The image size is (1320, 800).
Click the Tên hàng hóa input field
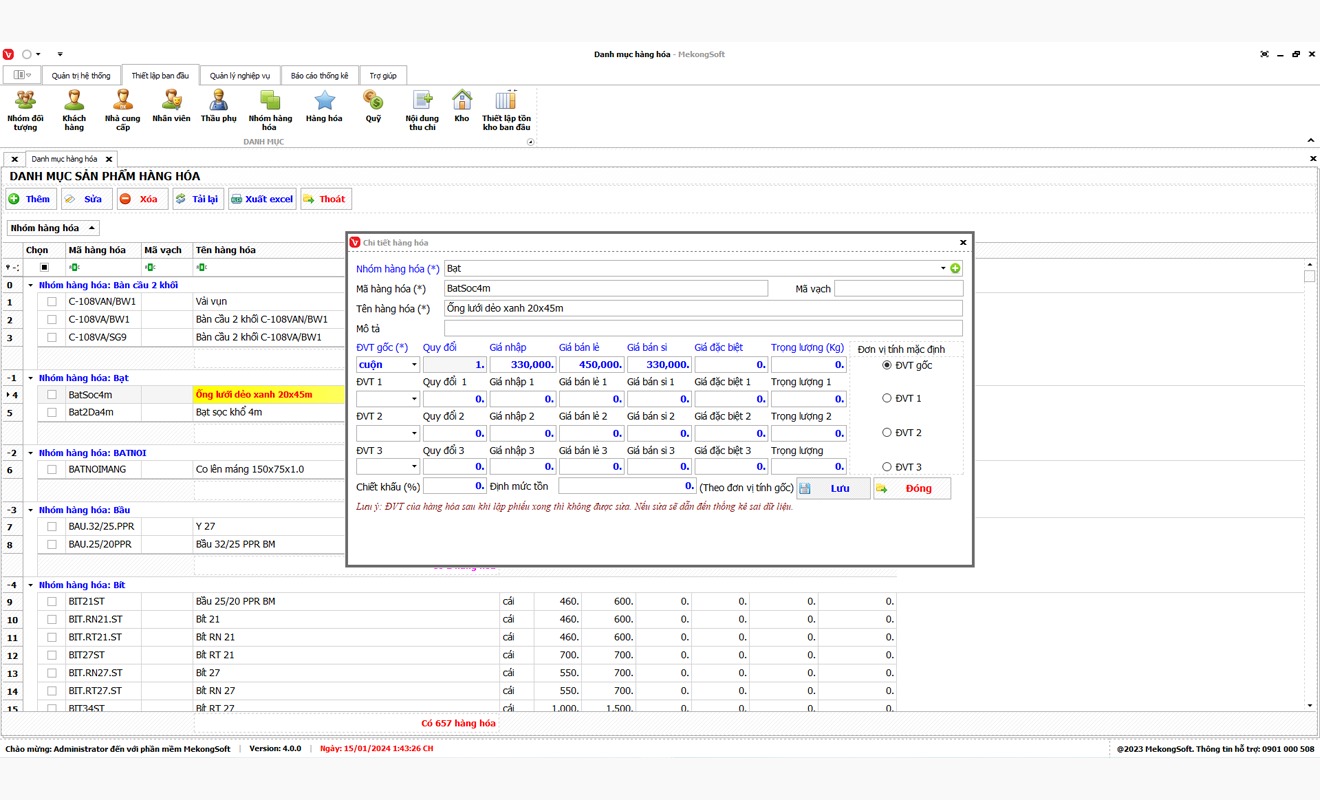pos(702,309)
